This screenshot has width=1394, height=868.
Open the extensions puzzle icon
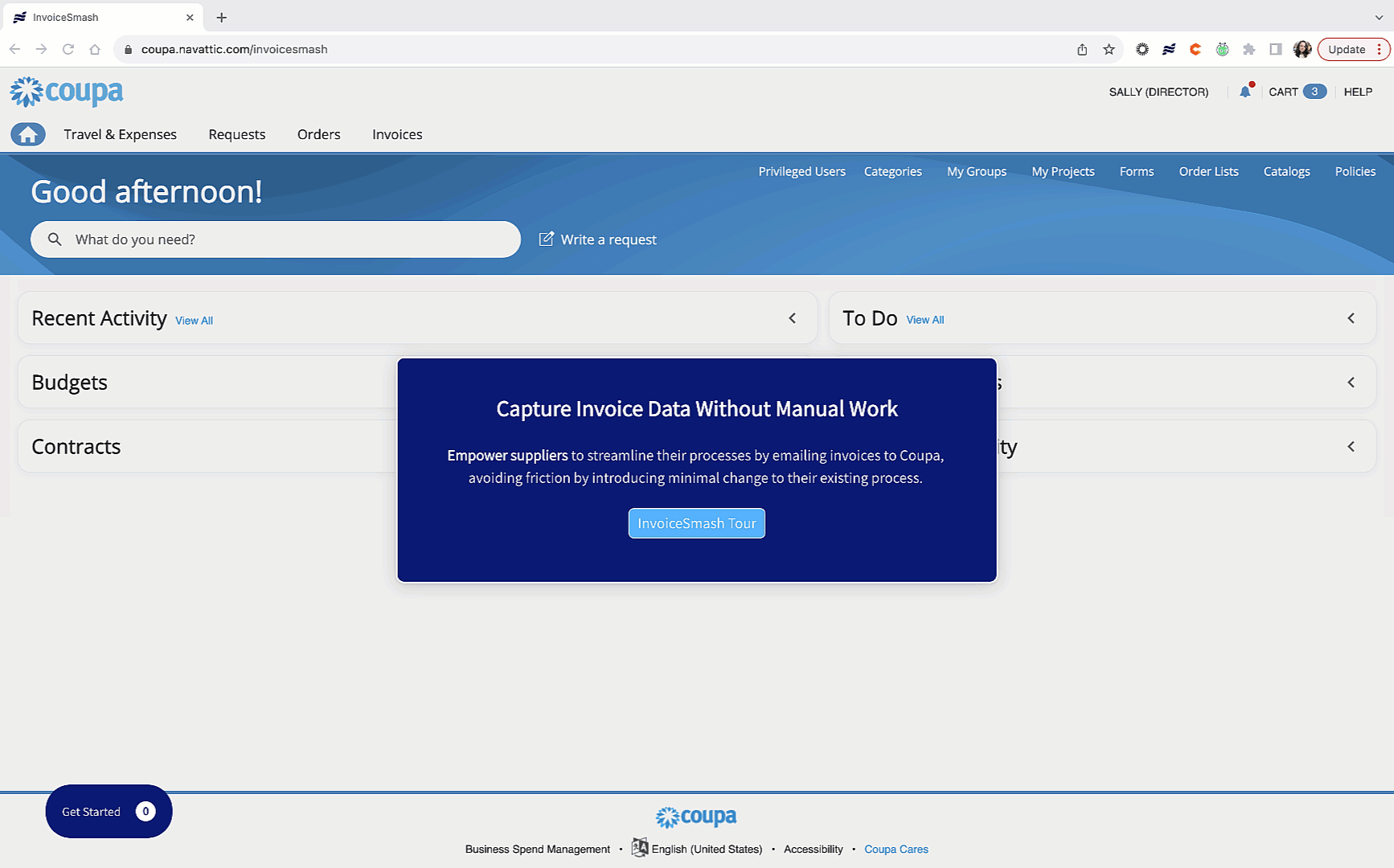click(x=1248, y=49)
